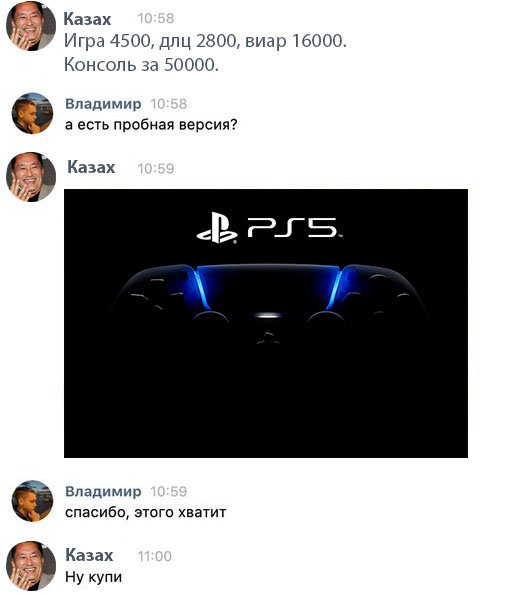Image resolution: width=524 pixels, height=595 pixels.
Task: Click the 11:00 timestamp on the last message
Action: (x=154, y=556)
